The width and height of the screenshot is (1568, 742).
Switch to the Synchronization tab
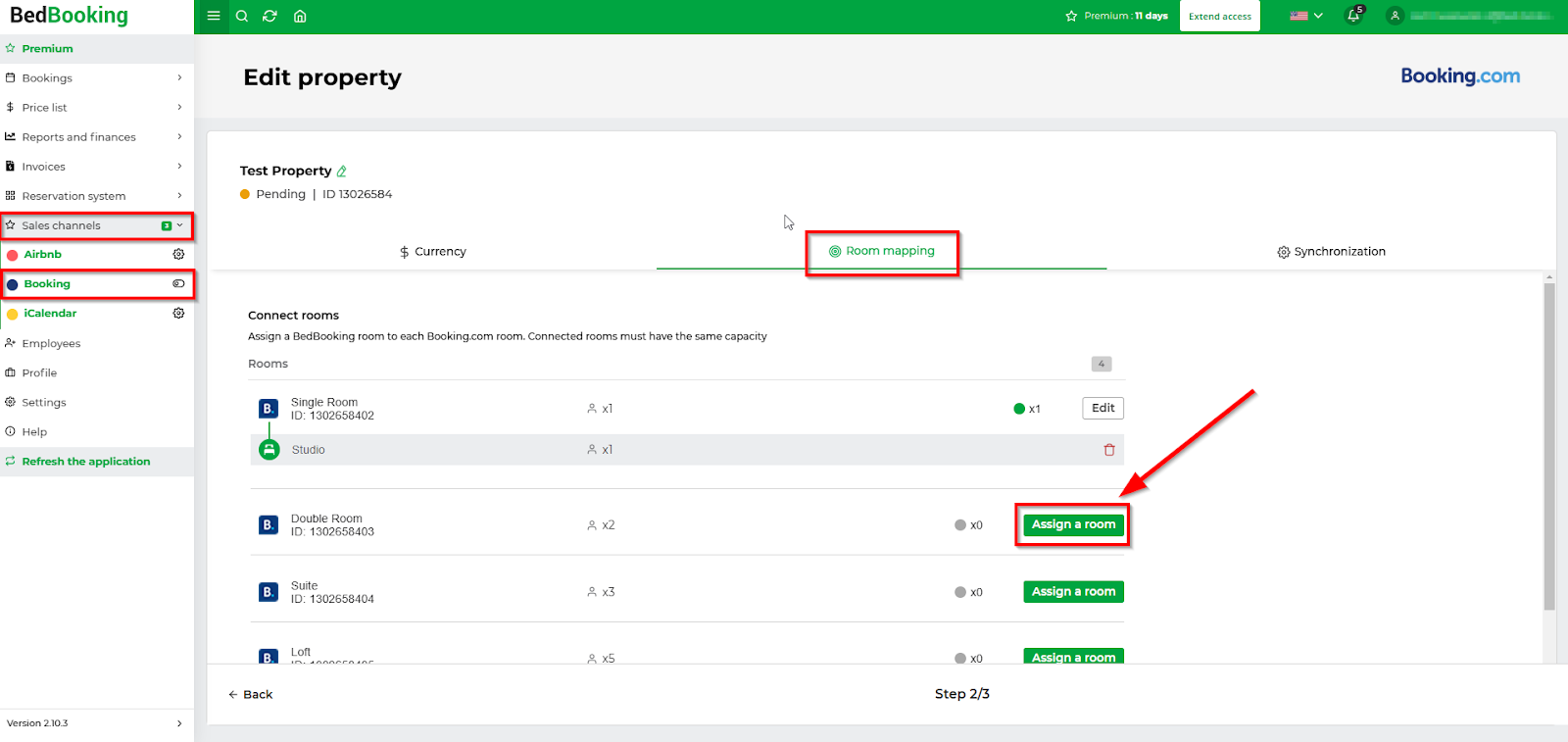pos(1331,252)
